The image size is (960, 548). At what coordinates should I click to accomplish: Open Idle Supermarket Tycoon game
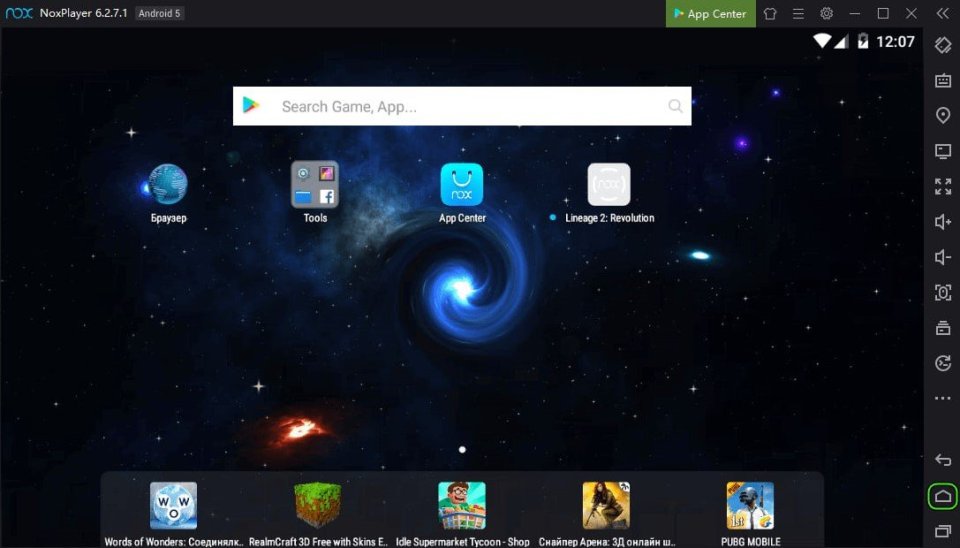click(x=462, y=506)
